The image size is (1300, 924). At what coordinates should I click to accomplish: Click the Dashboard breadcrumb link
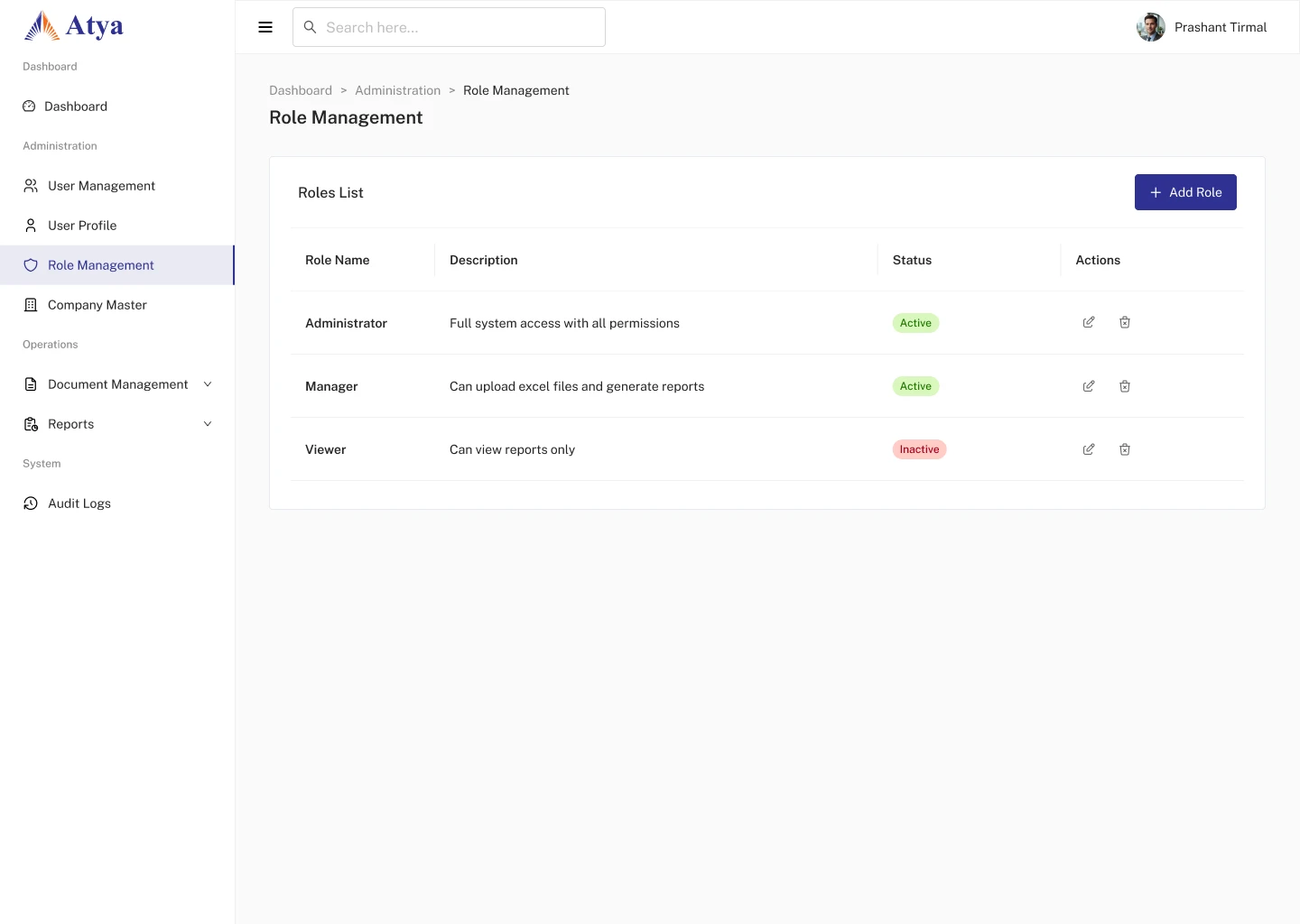pos(301,90)
